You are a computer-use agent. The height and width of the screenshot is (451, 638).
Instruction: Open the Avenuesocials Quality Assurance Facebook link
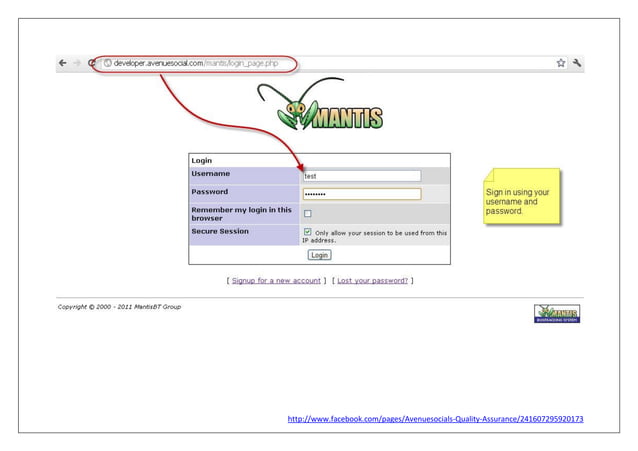[x=435, y=418]
